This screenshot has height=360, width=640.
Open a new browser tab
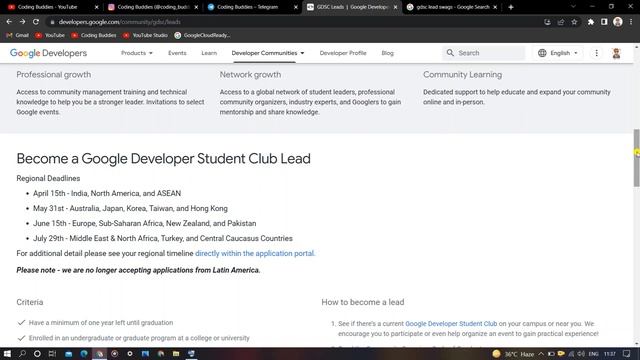[x=511, y=7]
